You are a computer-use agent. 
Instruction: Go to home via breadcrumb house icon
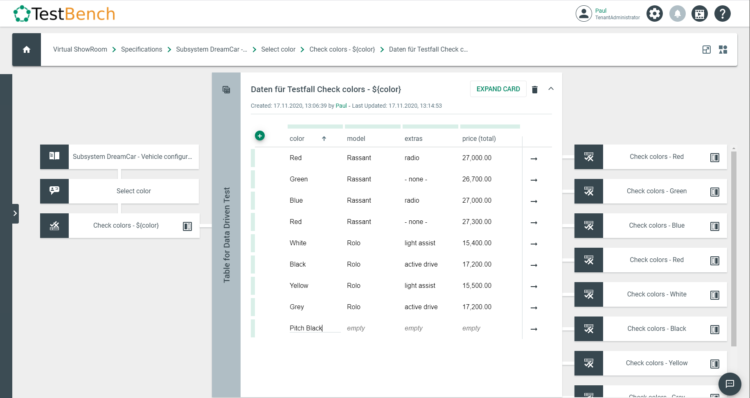tap(26, 49)
